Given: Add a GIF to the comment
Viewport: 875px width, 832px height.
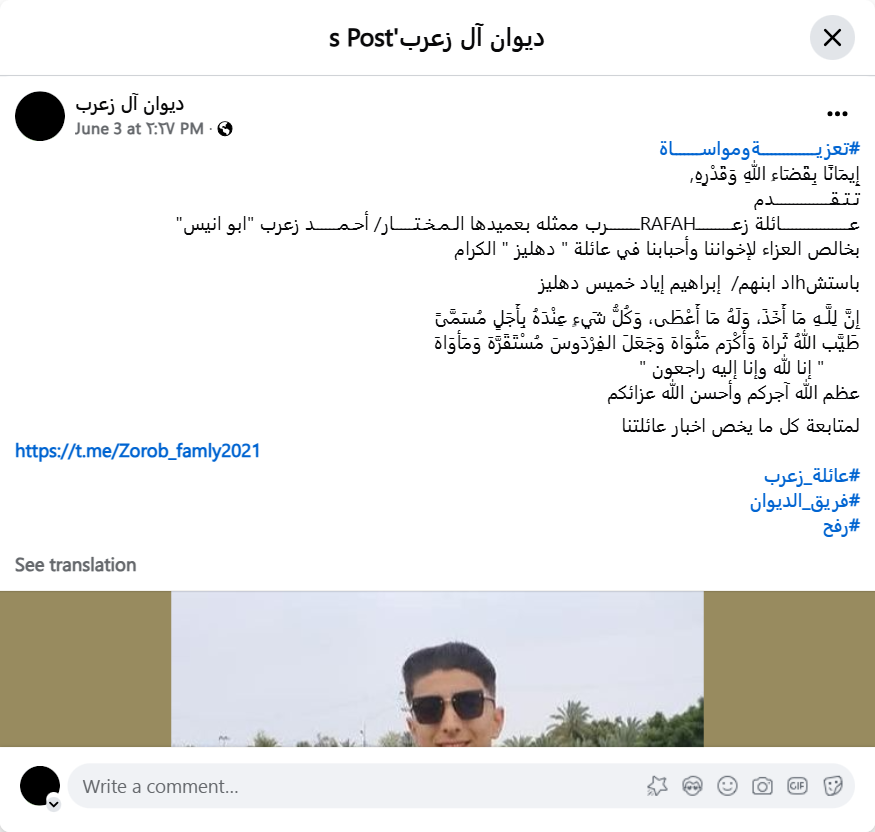Looking at the screenshot, I should [x=797, y=786].
